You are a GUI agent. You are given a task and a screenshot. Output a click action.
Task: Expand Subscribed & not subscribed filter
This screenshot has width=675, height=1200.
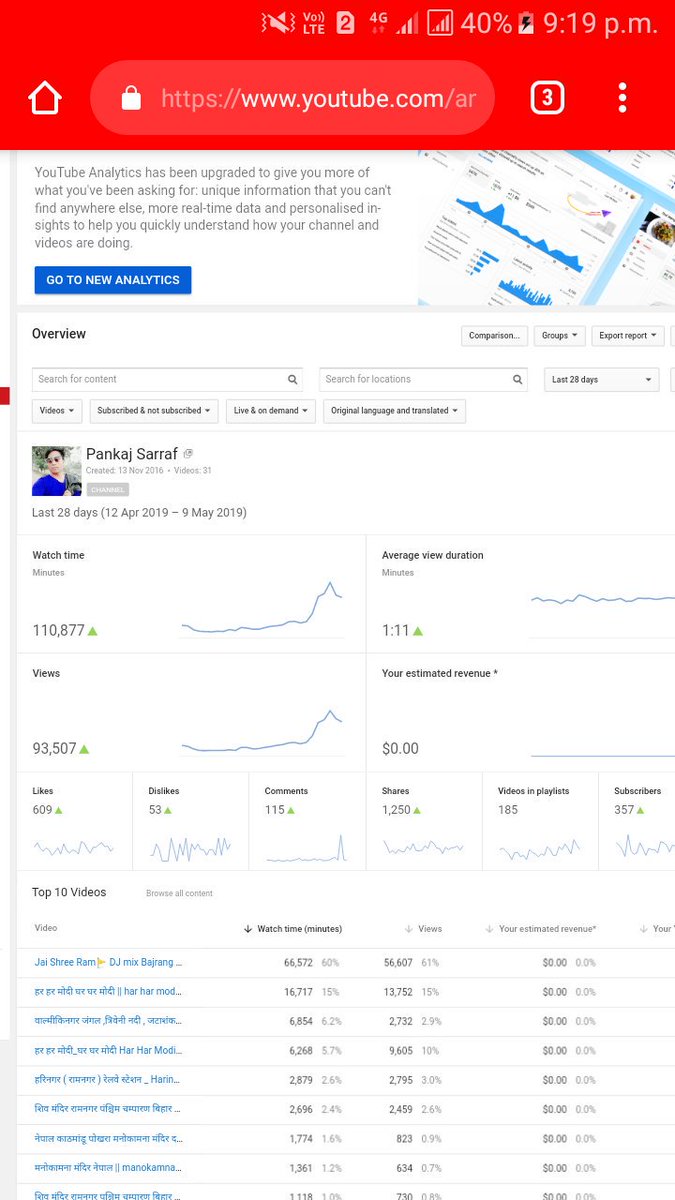(154, 411)
